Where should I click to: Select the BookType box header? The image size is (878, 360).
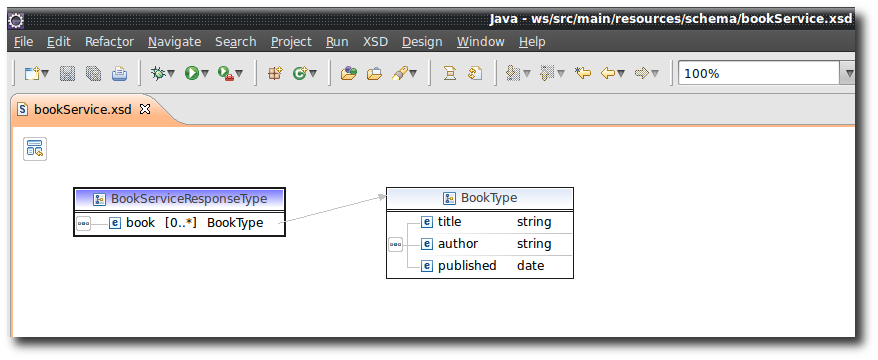[480, 198]
